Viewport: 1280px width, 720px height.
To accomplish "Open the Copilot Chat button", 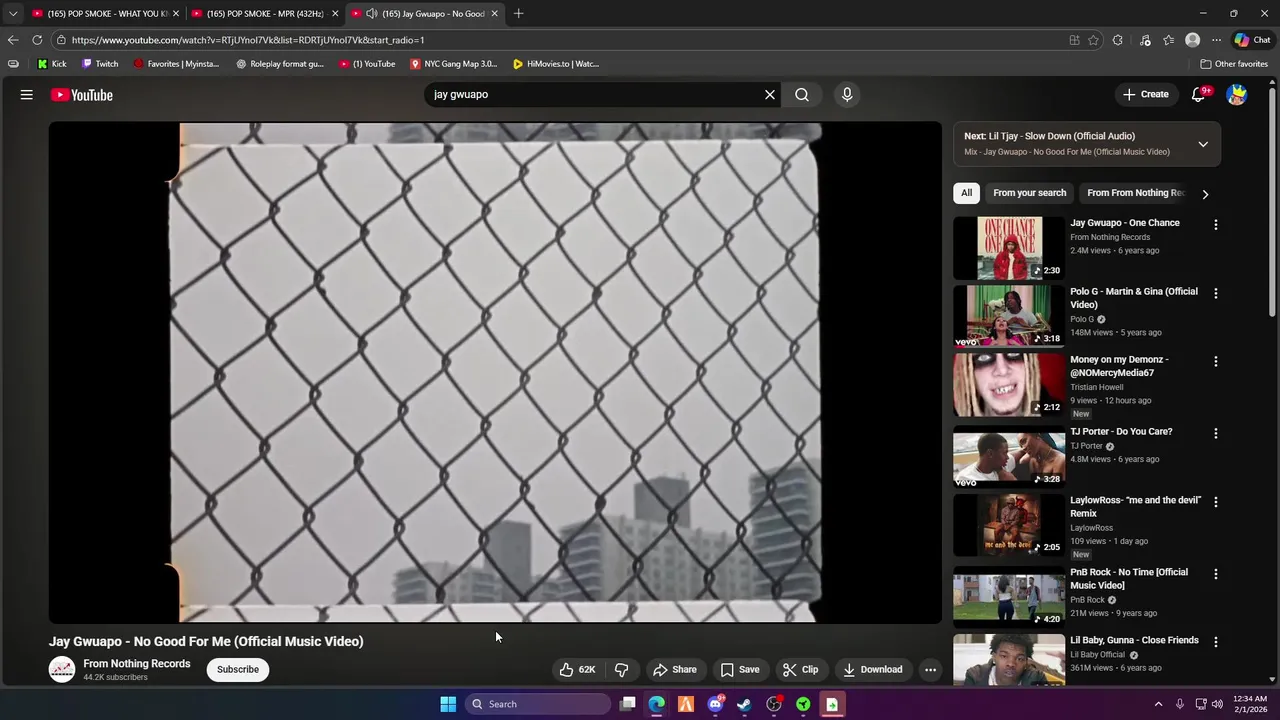I will coord(1252,40).
